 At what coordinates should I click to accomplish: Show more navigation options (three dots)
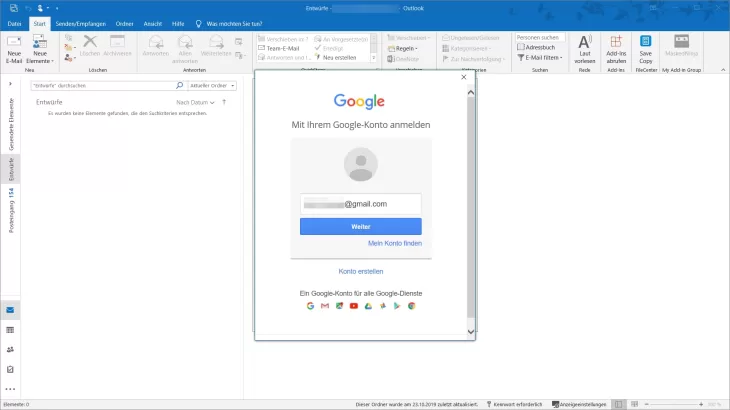point(10,389)
